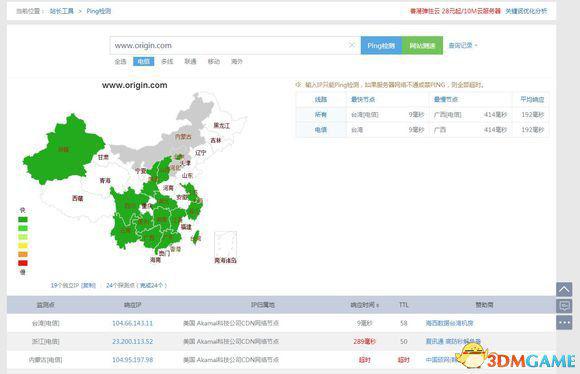Open the Ping检测 breadcrumb link
Image resolution: width=580 pixels, height=374 pixels.
[99, 11]
